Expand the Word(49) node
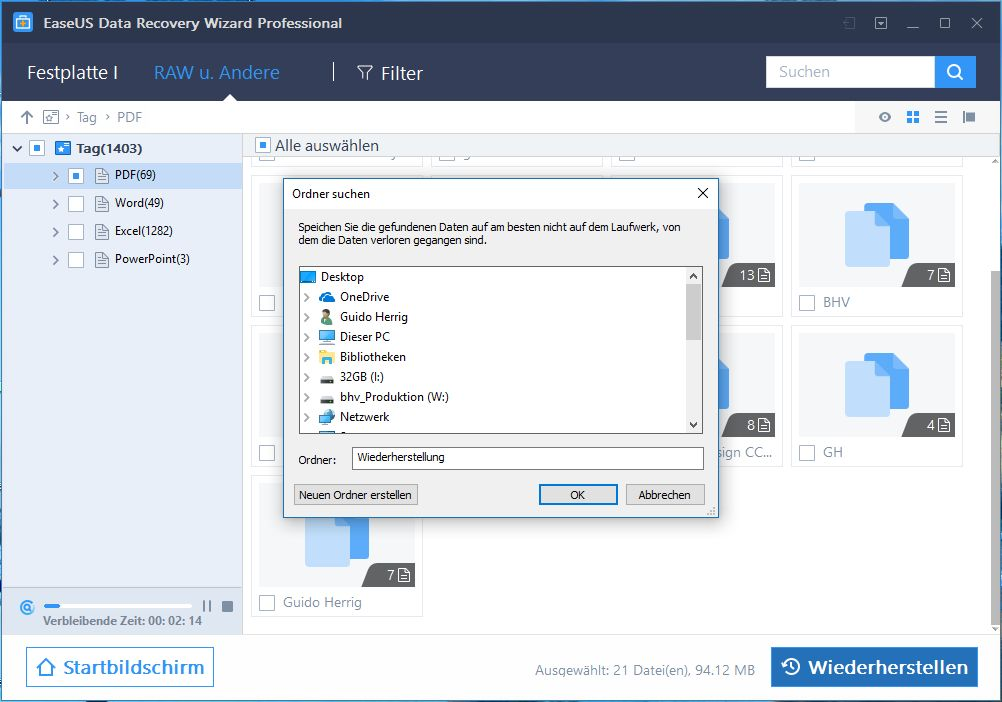Image resolution: width=1002 pixels, height=702 pixels. tap(56, 204)
